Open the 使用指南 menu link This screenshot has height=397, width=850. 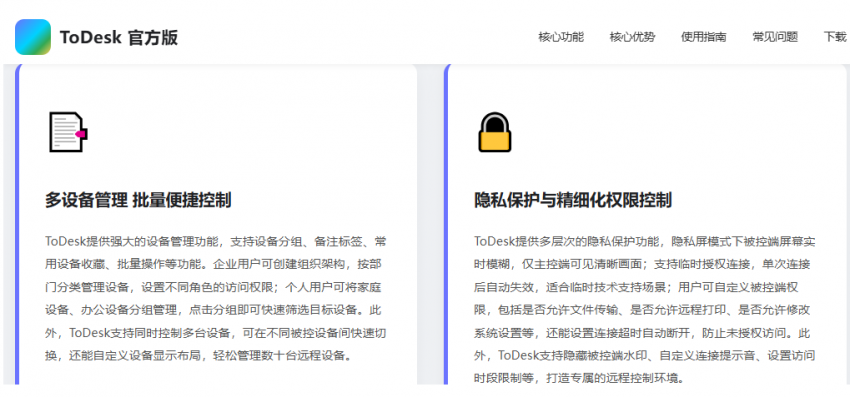tap(704, 37)
